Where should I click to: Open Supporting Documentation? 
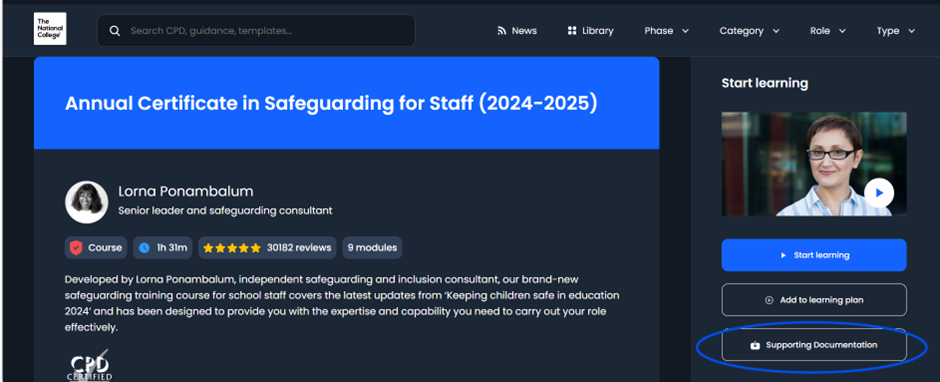click(x=814, y=345)
